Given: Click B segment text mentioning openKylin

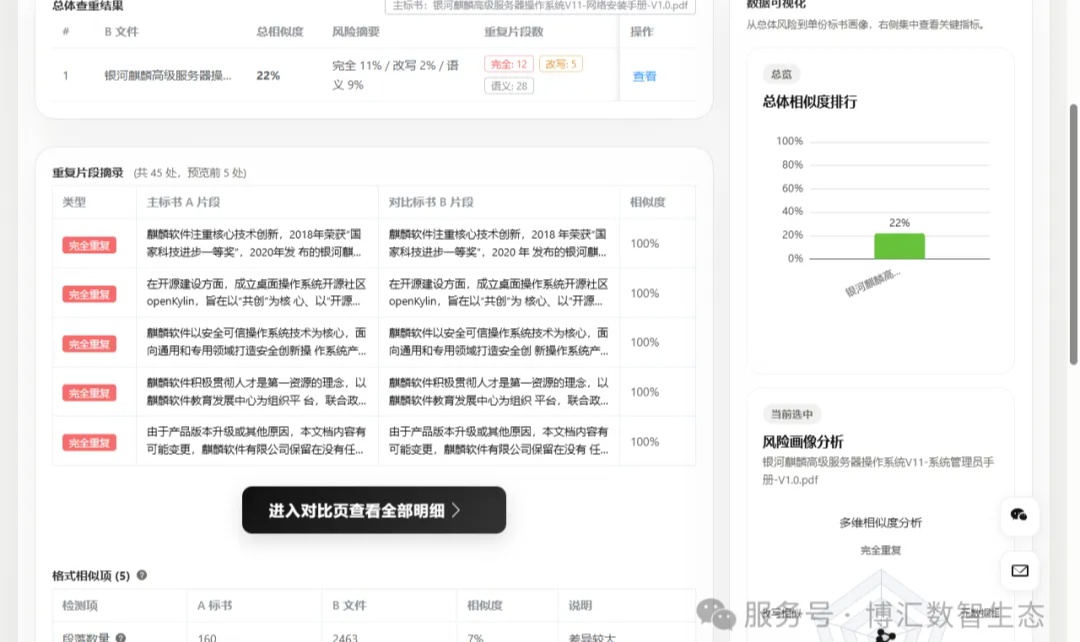Looking at the screenshot, I should (x=498, y=293).
